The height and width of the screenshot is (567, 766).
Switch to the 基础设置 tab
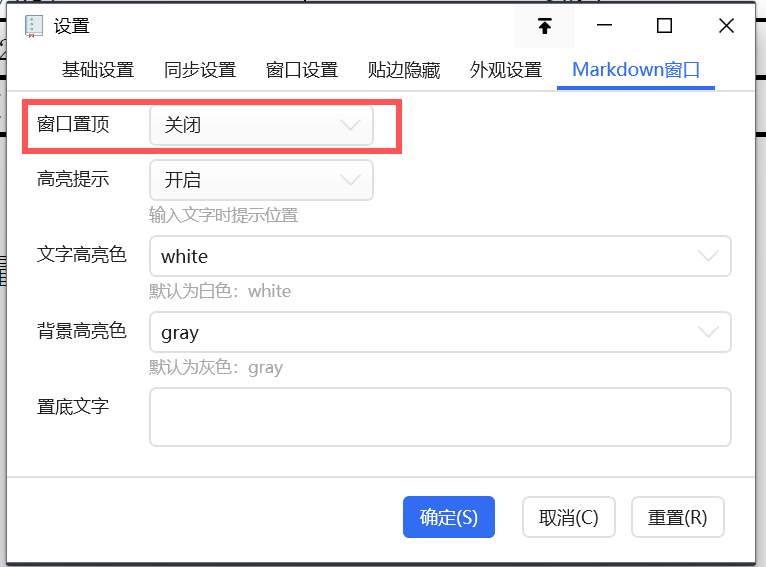[x=97, y=70]
